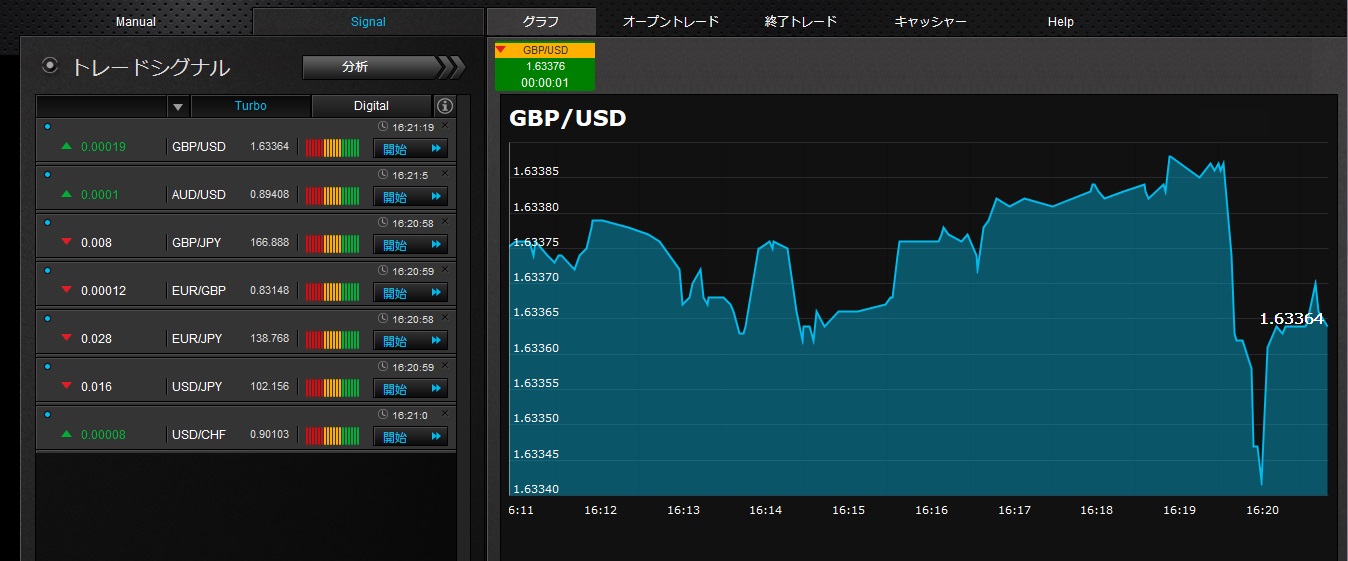Click red down arrow in GBP/USD chart tab
The image size is (1348, 561).
click(501, 49)
